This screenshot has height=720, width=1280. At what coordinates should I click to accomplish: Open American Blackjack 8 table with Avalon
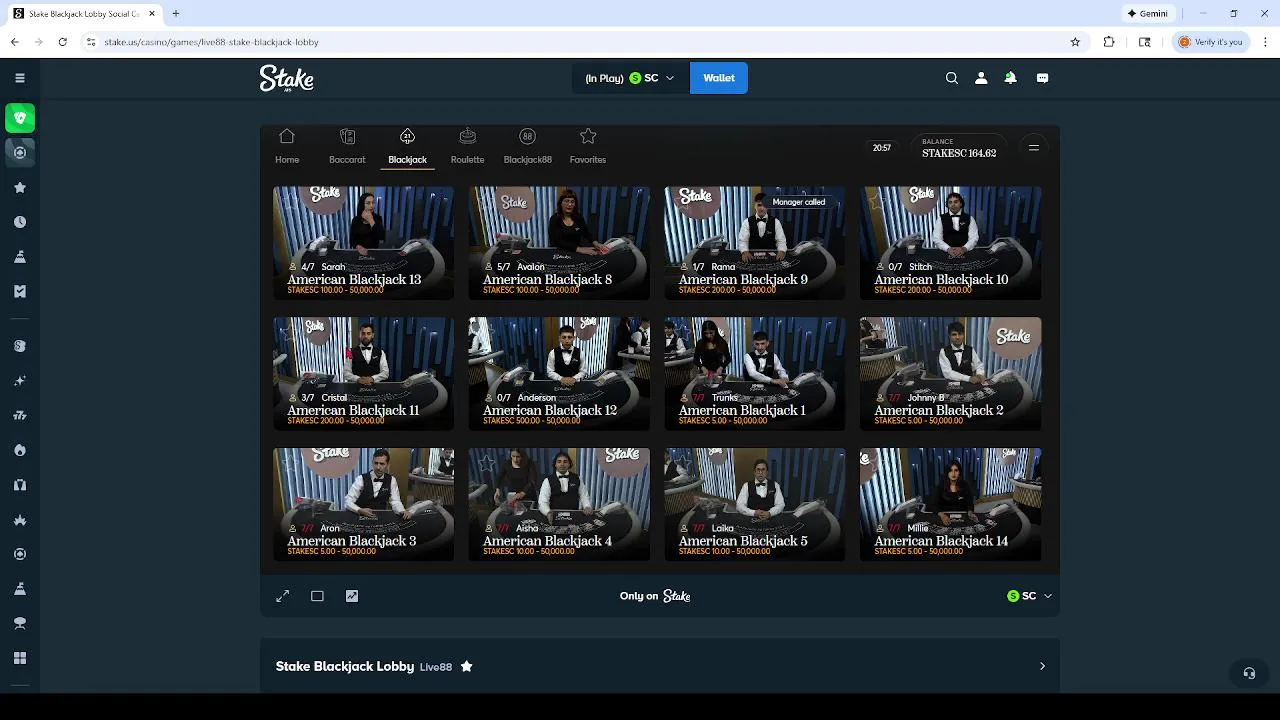point(559,243)
